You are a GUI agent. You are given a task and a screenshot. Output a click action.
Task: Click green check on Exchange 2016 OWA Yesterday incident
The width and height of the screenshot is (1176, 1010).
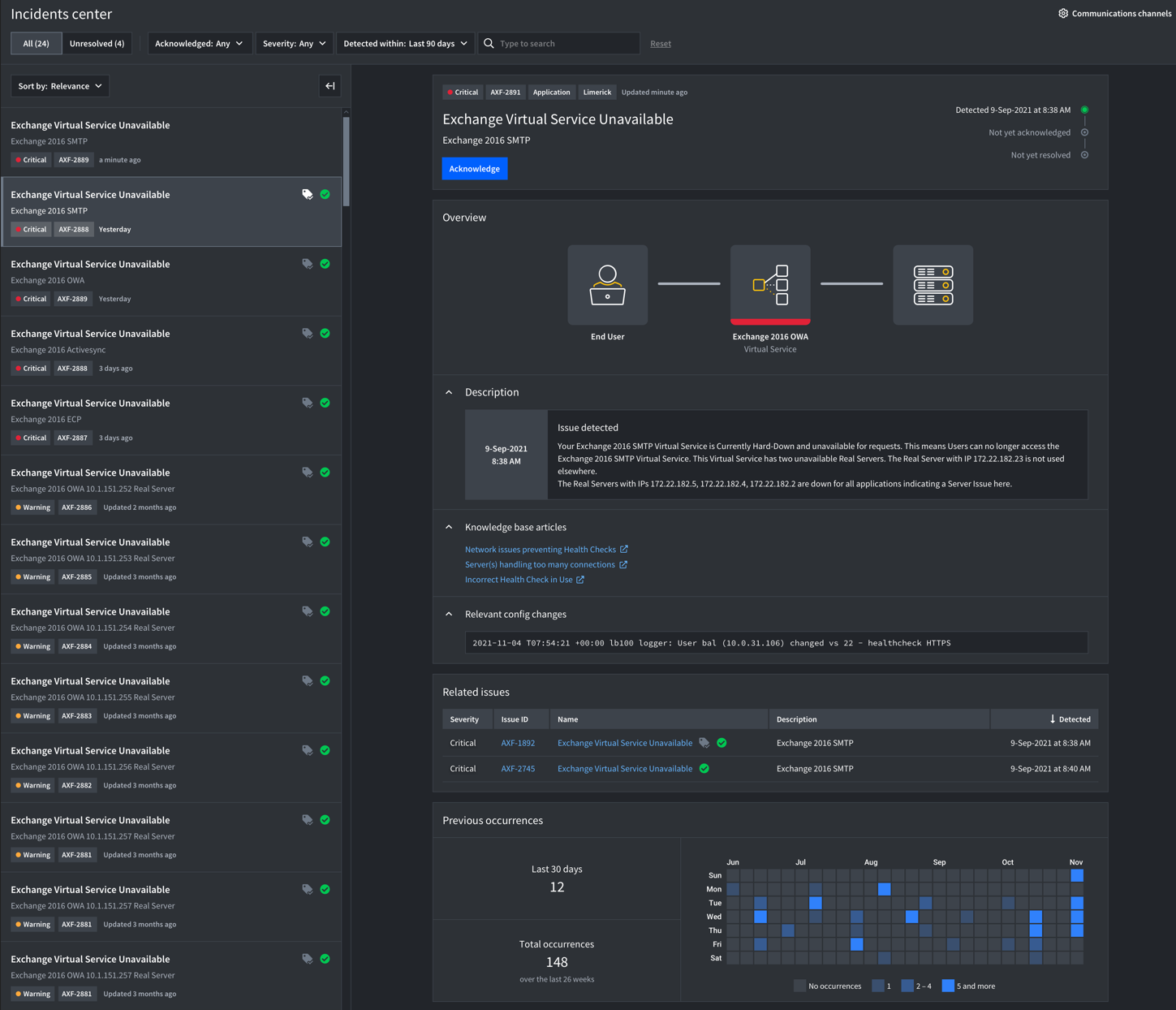point(325,264)
